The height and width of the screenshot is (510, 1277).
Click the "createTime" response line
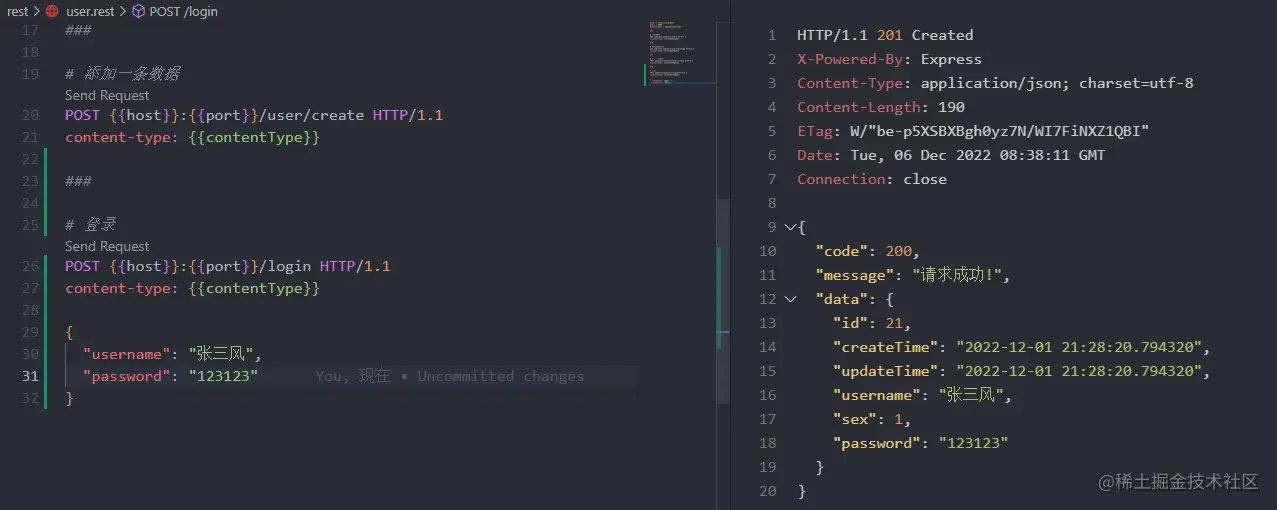click(1022, 347)
